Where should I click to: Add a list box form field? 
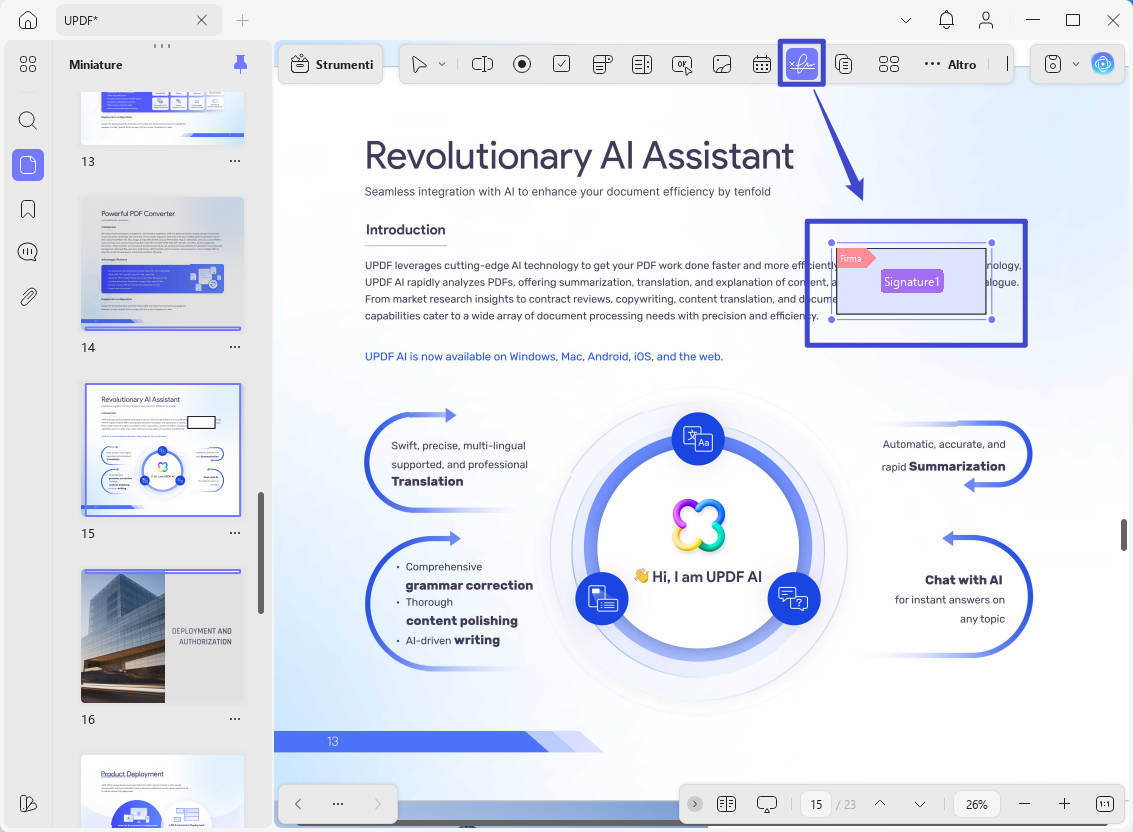(642, 64)
